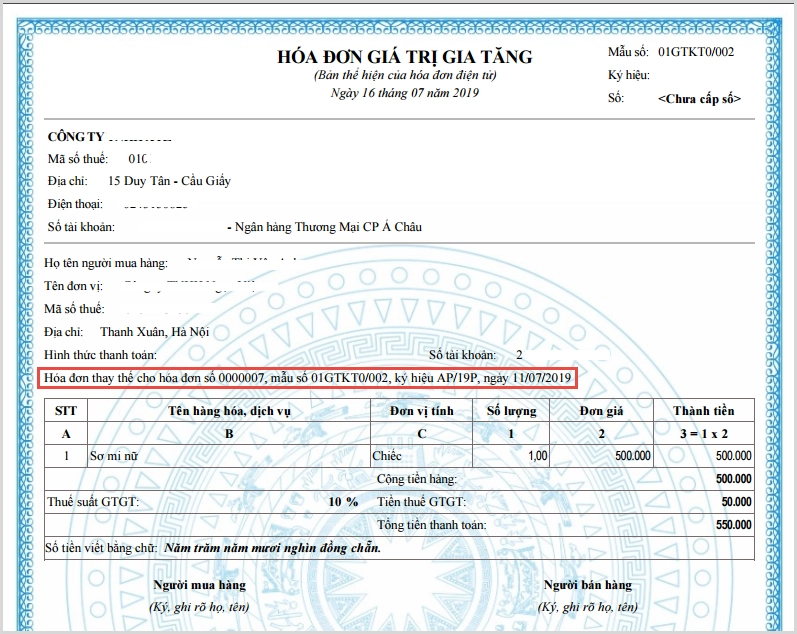
Task: Click the Đơn giá column header
Action: 603,411
